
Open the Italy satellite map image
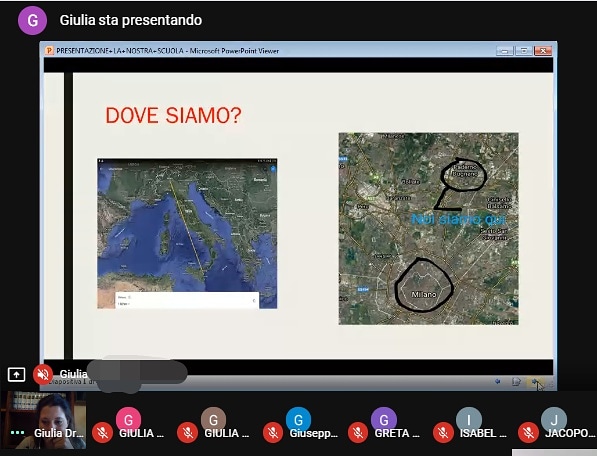(x=187, y=233)
